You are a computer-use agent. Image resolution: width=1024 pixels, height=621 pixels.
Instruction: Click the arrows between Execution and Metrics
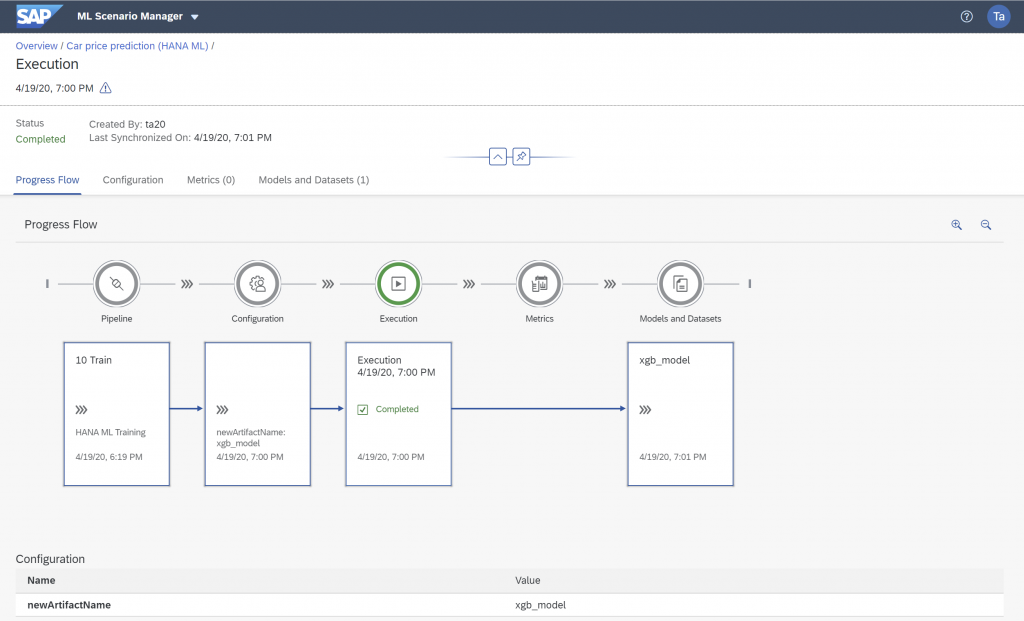pyautogui.click(x=469, y=284)
